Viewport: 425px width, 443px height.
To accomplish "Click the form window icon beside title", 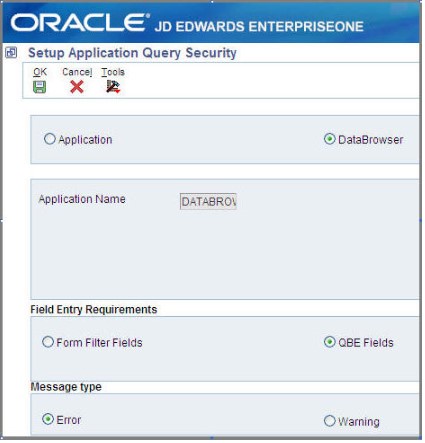I will (x=11, y=53).
